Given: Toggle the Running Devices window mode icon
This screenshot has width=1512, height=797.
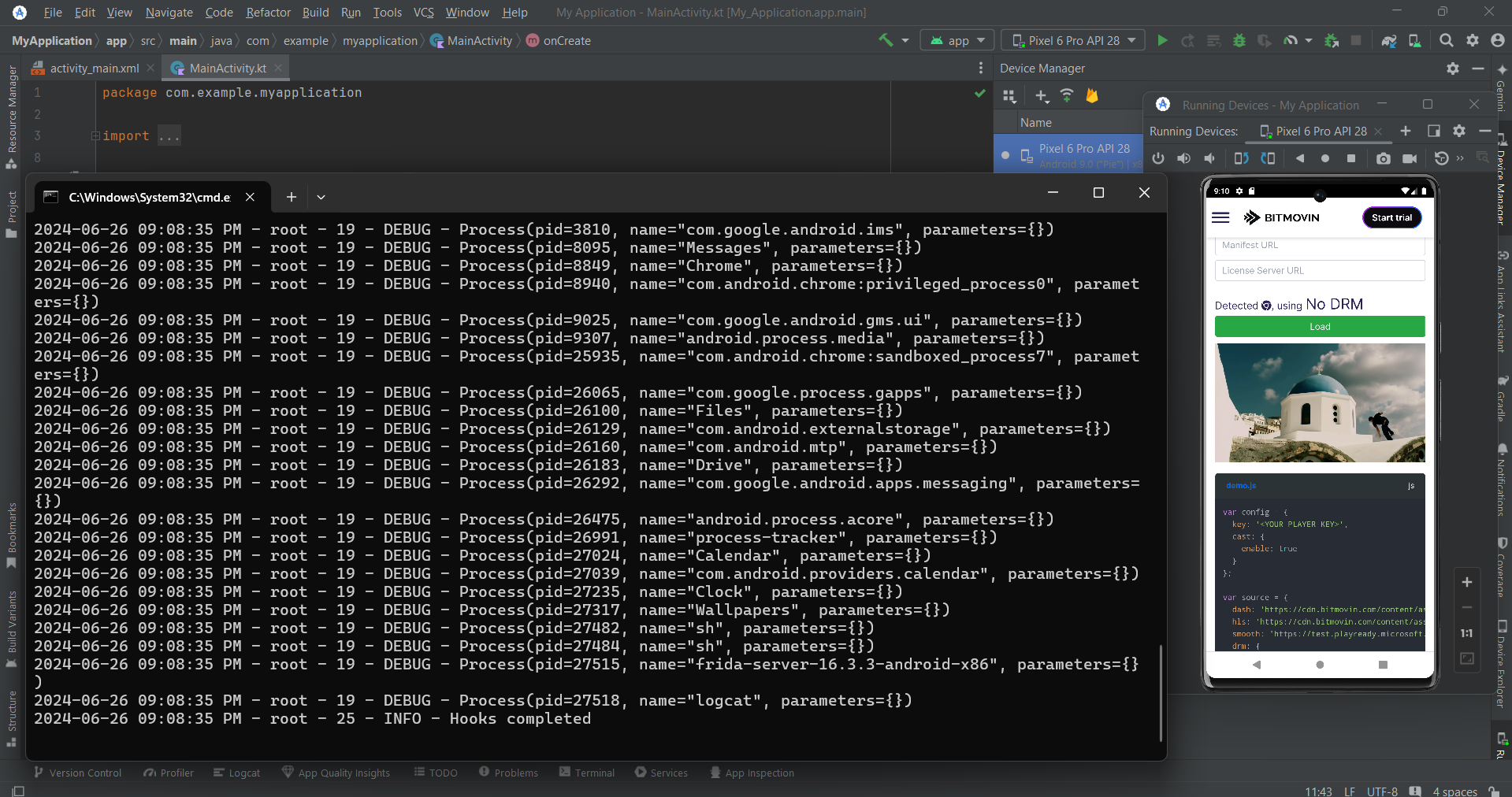Looking at the screenshot, I should click(1433, 132).
